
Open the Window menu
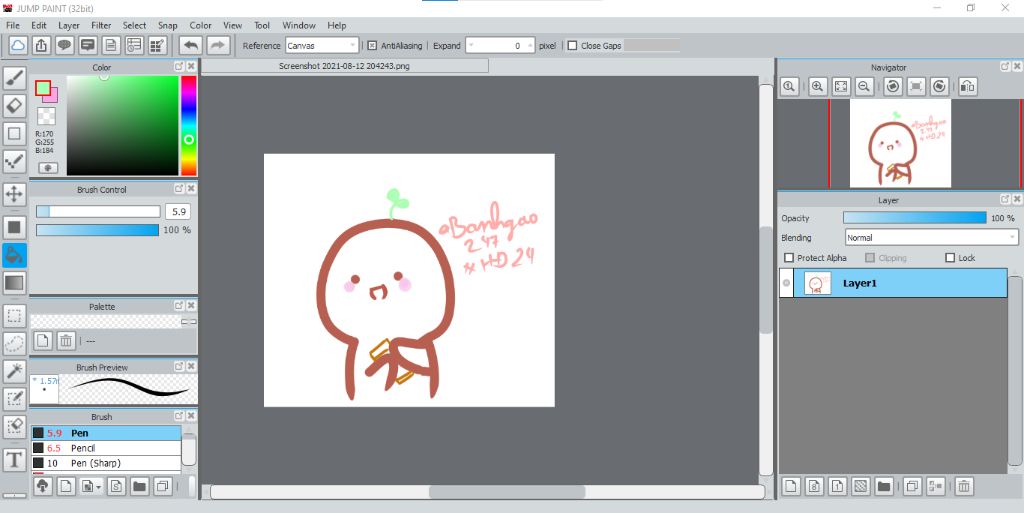tap(299, 25)
